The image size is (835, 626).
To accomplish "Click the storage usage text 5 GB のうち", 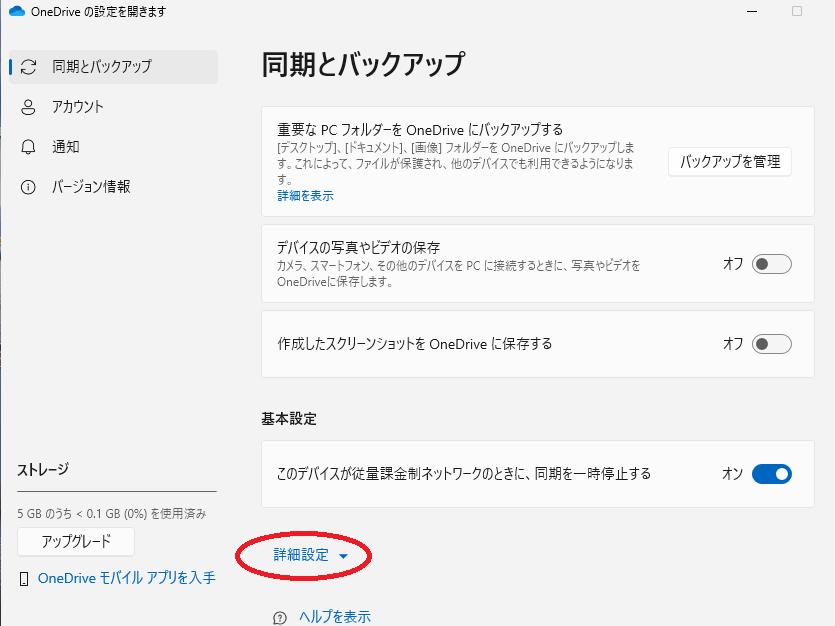I will (x=112, y=514).
